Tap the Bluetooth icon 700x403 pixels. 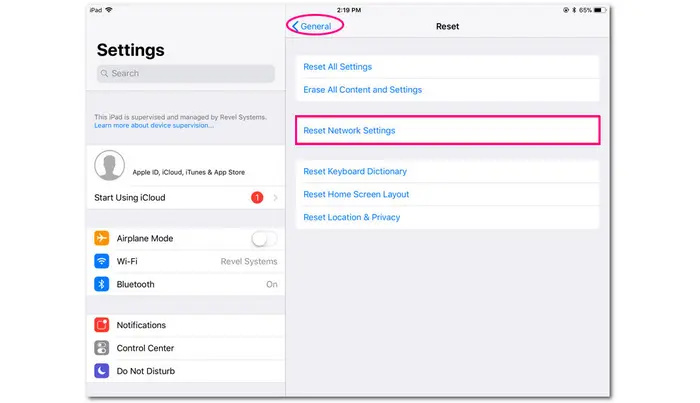101,284
